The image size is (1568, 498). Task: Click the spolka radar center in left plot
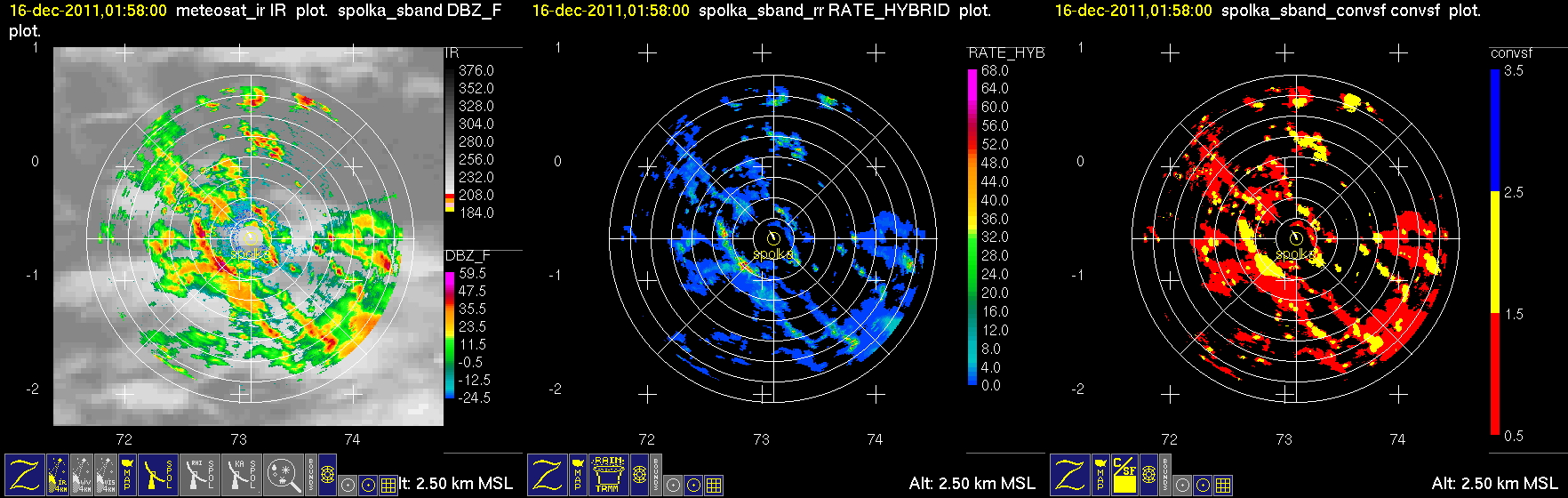[x=251, y=237]
